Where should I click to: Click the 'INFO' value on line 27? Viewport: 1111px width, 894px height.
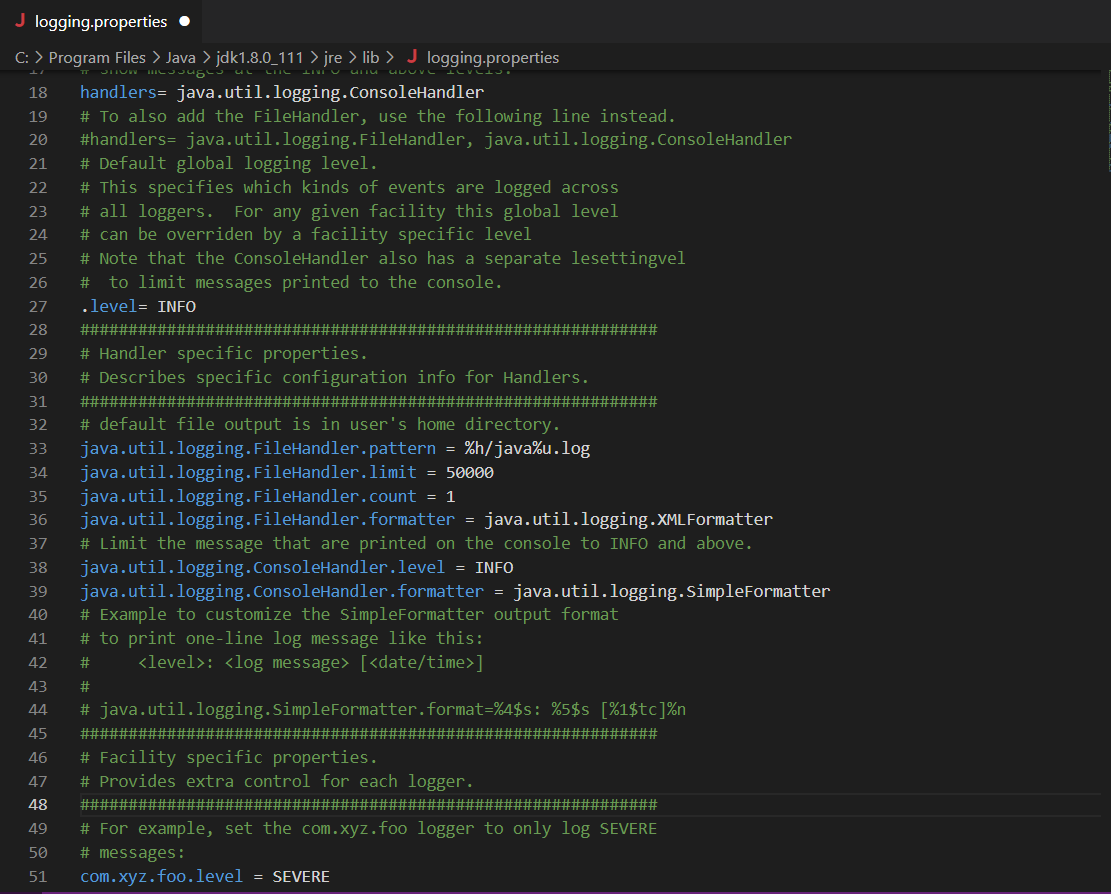pos(176,306)
